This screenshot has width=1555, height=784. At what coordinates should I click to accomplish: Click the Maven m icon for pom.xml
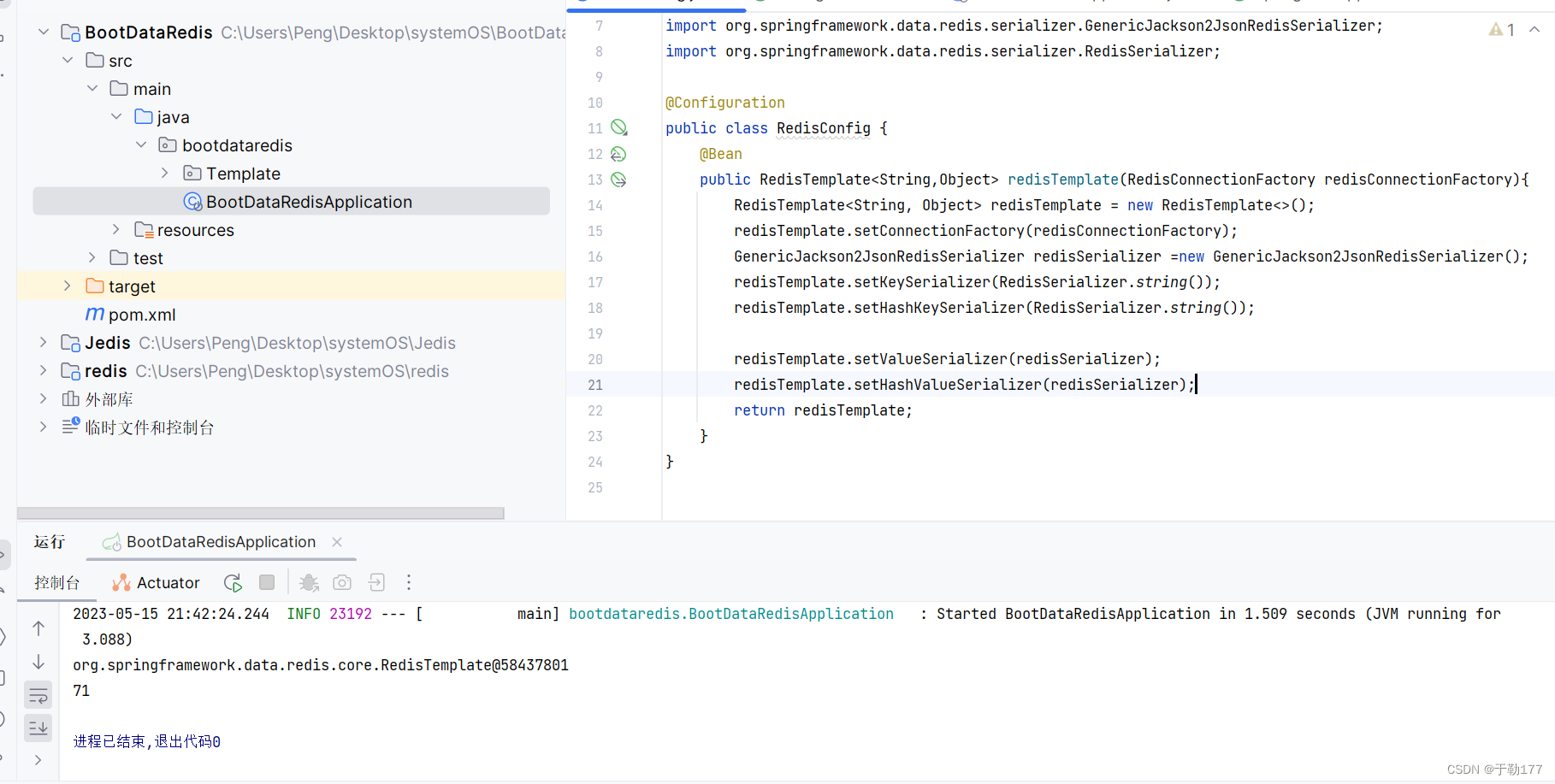click(95, 315)
